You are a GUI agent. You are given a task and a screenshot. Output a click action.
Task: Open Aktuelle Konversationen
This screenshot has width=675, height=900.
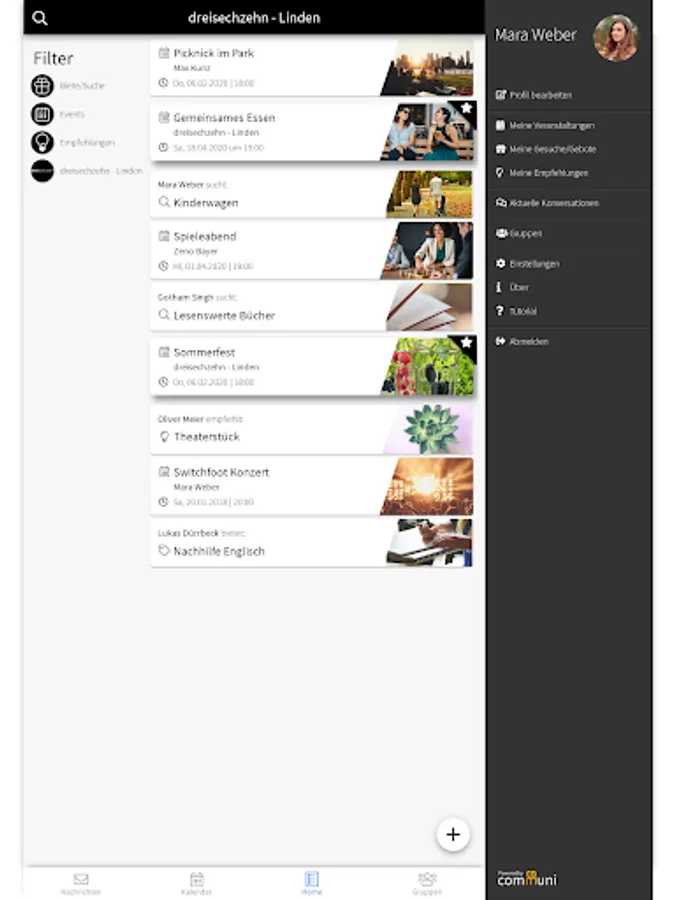[x=547, y=203]
